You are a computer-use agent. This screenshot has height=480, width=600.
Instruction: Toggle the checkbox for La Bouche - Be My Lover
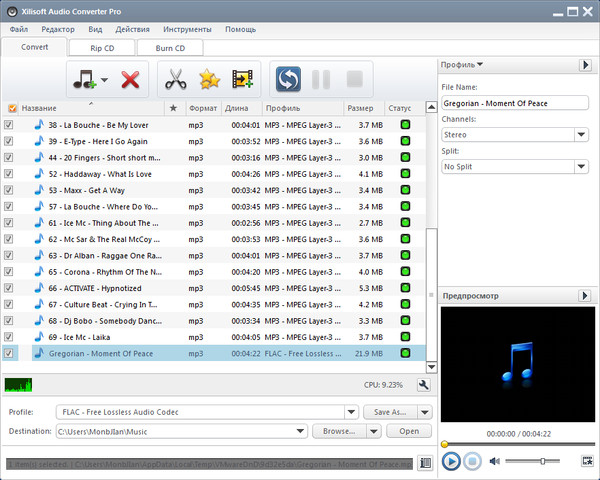[10, 125]
